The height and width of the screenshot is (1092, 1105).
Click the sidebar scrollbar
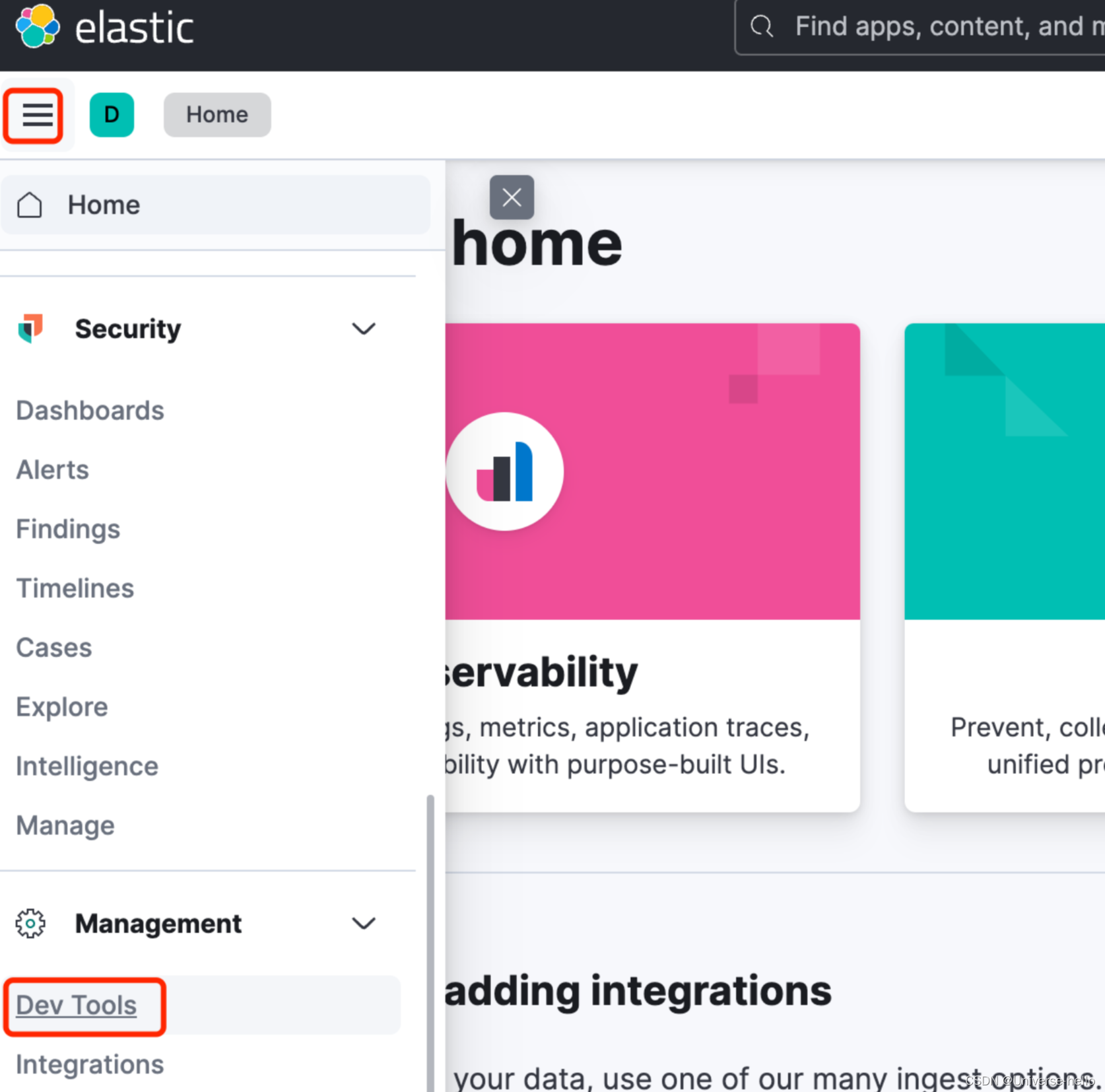click(x=430, y=924)
